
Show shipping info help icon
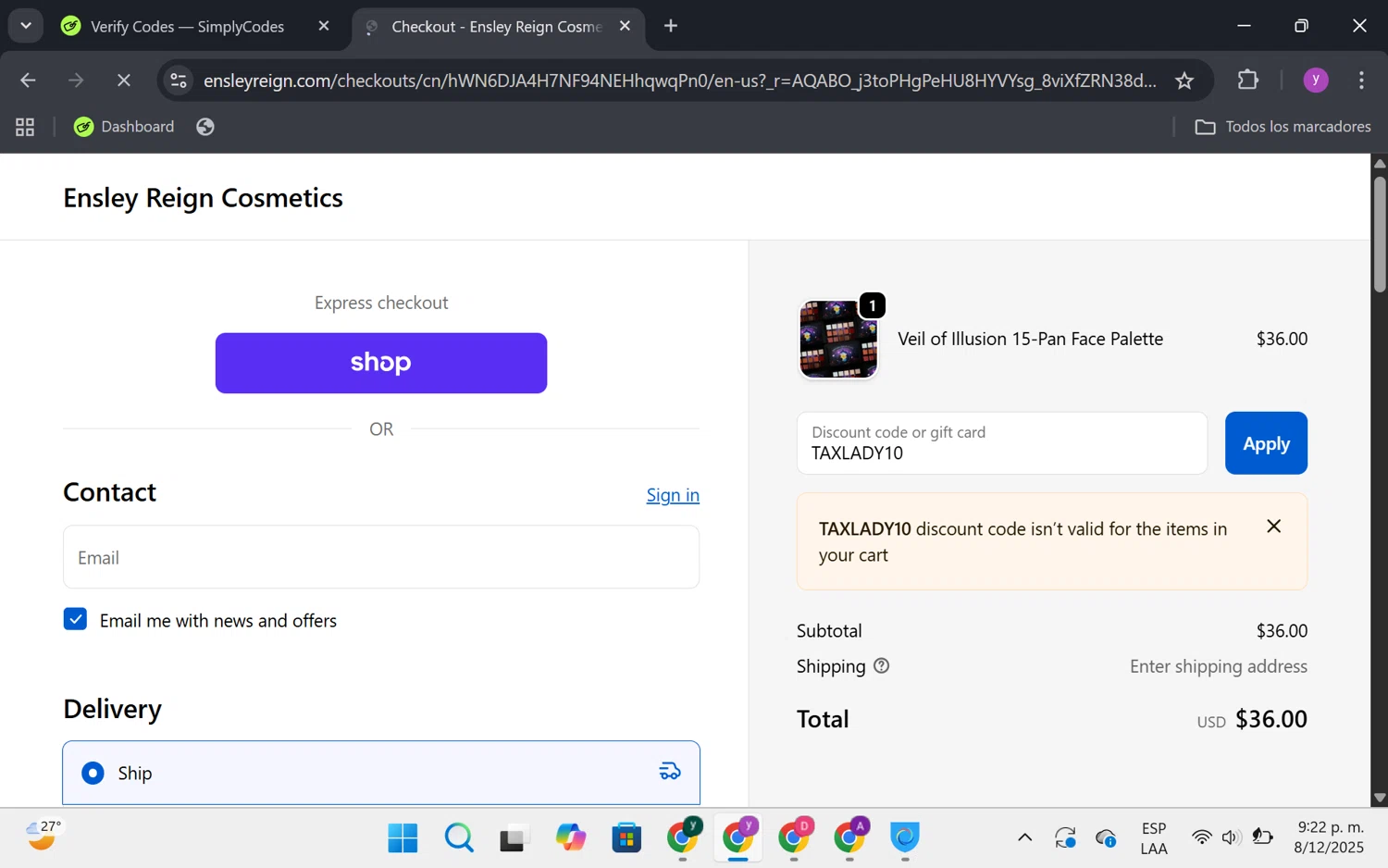[882, 665]
